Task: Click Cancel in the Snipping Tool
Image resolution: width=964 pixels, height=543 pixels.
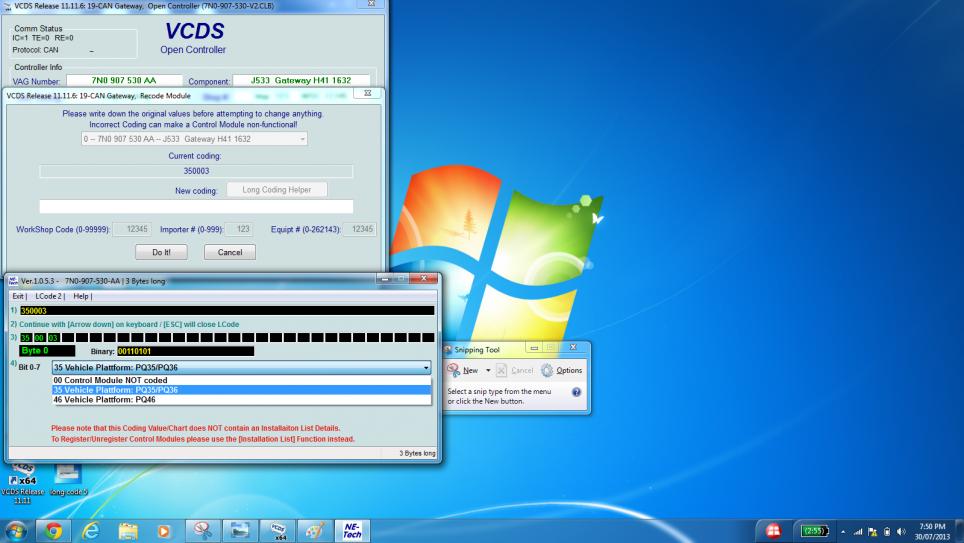Action: [515, 370]
